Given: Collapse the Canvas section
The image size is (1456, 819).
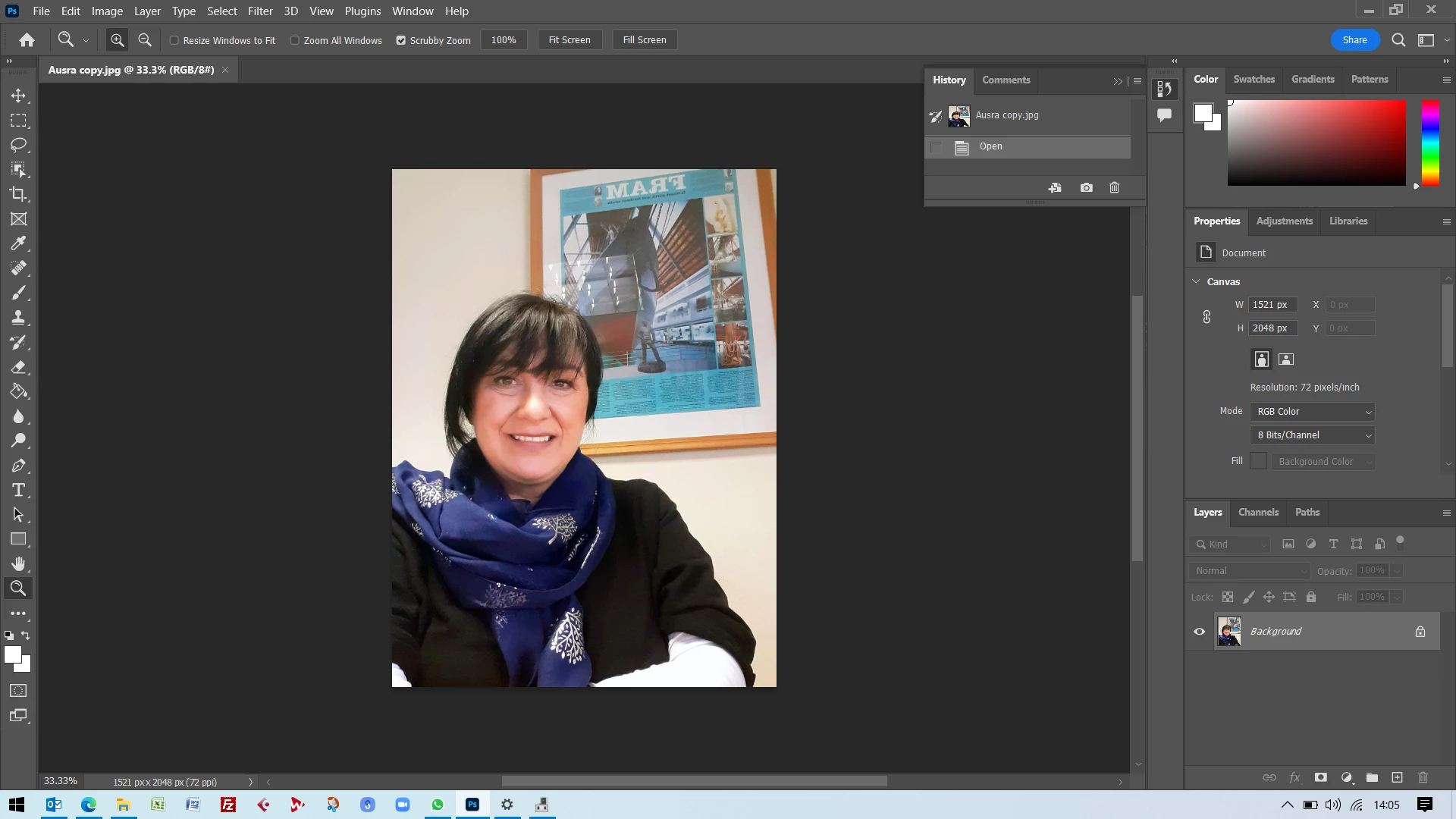Looking at the screenshot, I should (1196, 281).
